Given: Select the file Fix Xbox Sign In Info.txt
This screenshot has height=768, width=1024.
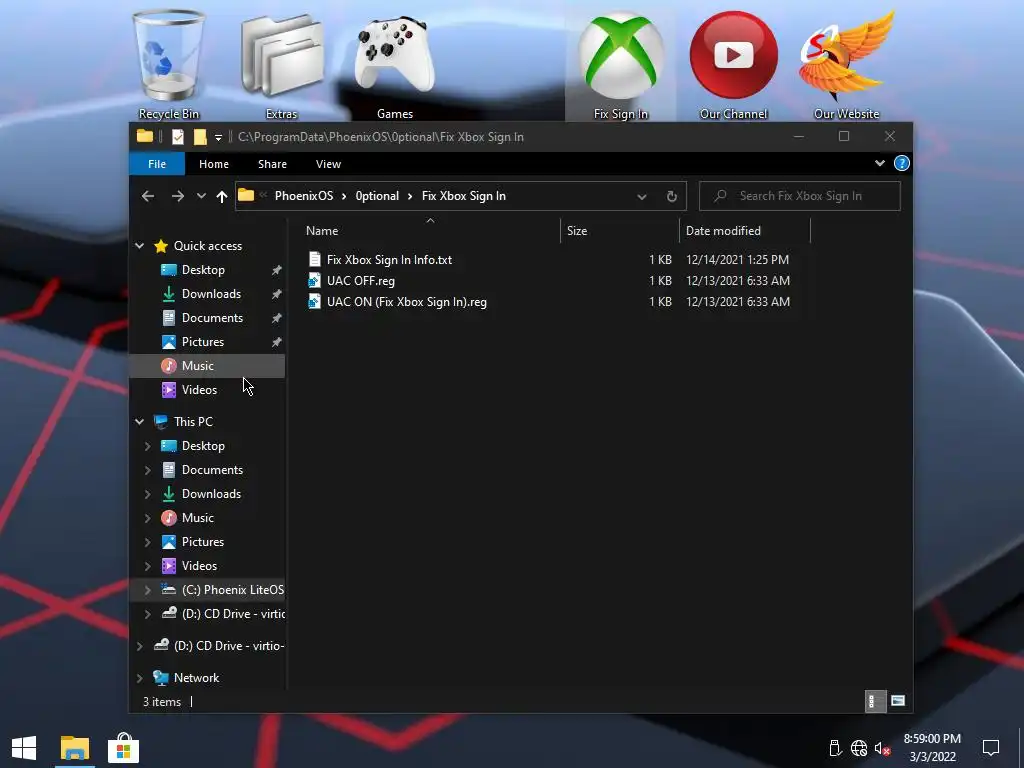Looking at the screenshot, I should 389,259.
